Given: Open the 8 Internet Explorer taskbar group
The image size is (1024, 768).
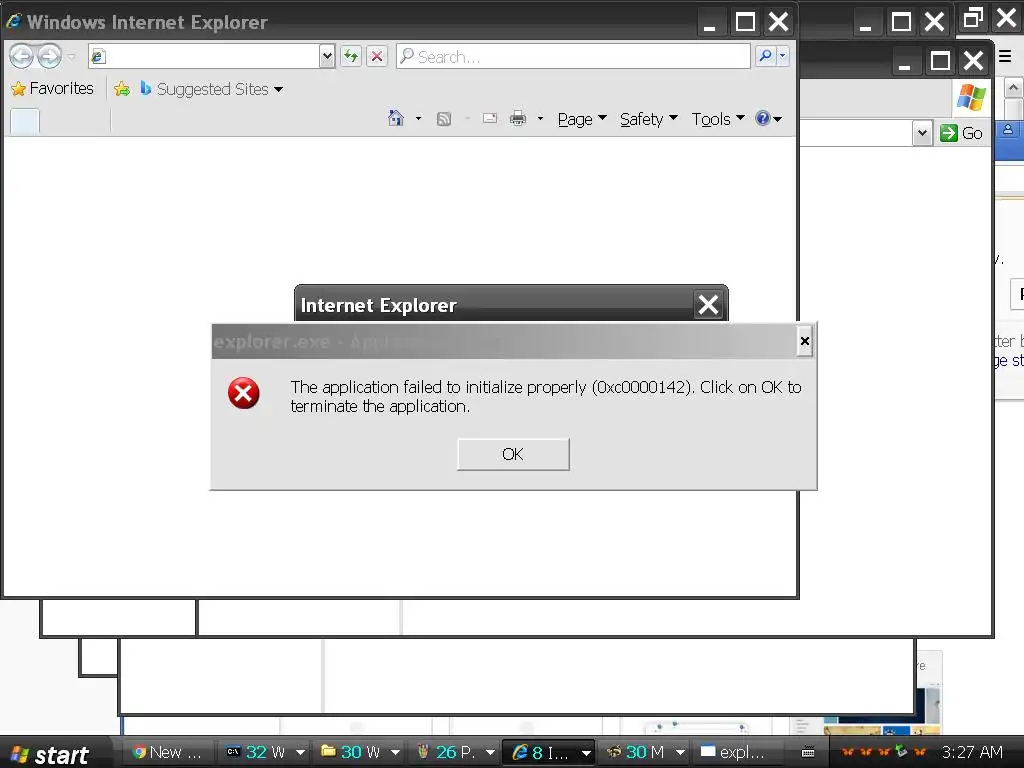Looking at the screenshot, I should 549,752.
